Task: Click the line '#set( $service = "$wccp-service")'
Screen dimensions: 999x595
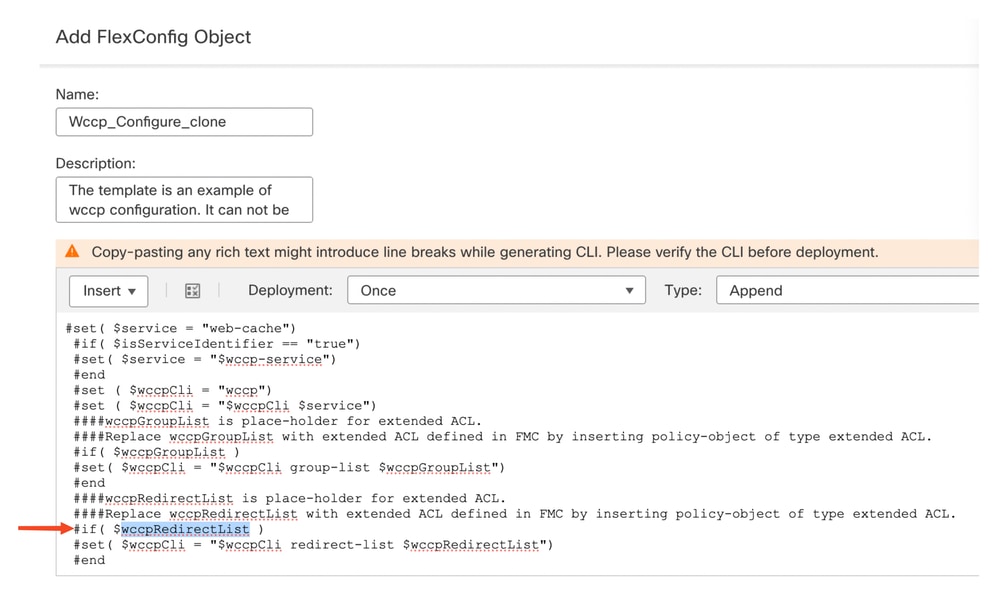Action: pos(205,359)
